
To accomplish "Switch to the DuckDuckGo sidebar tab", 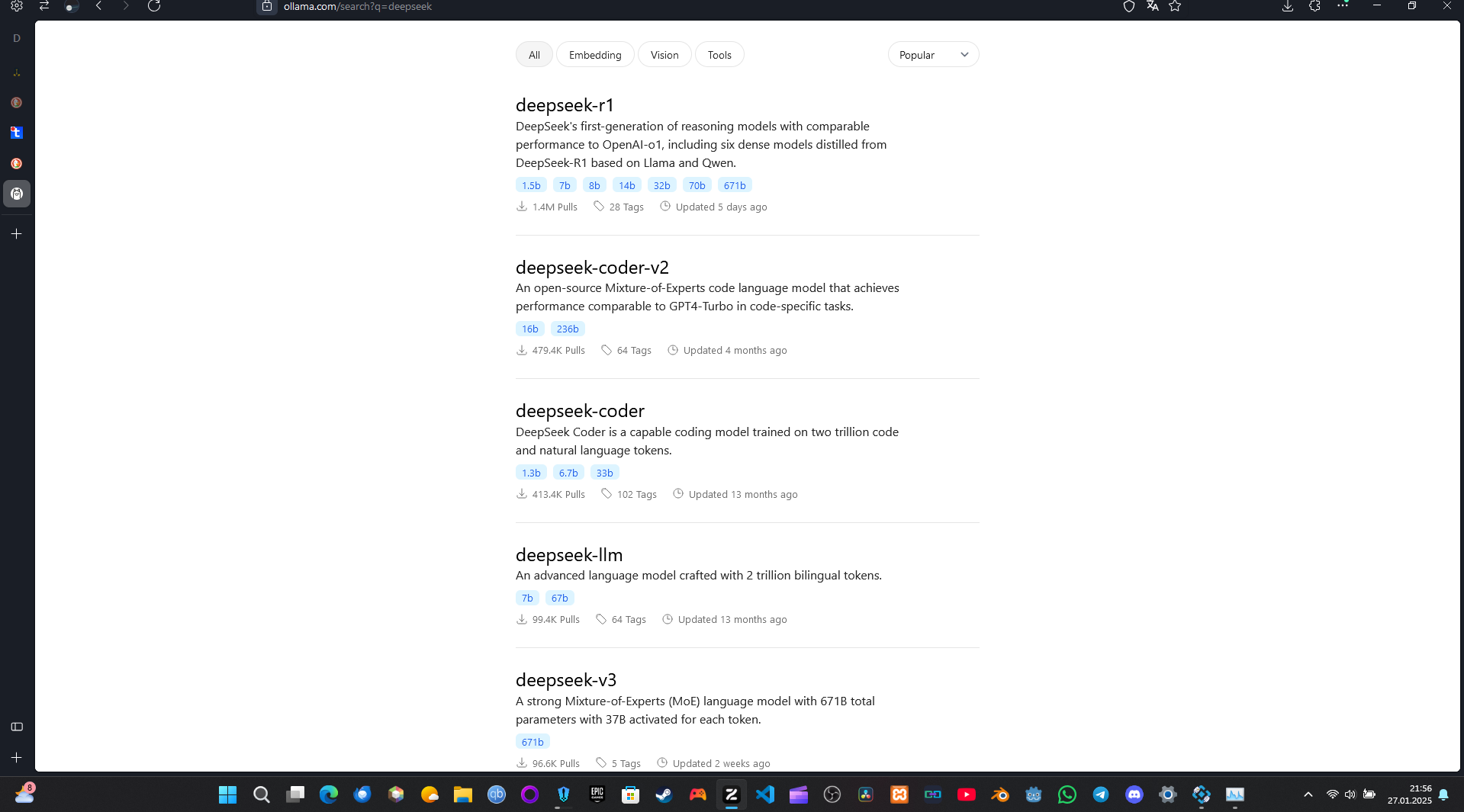I will coord(17,163).
